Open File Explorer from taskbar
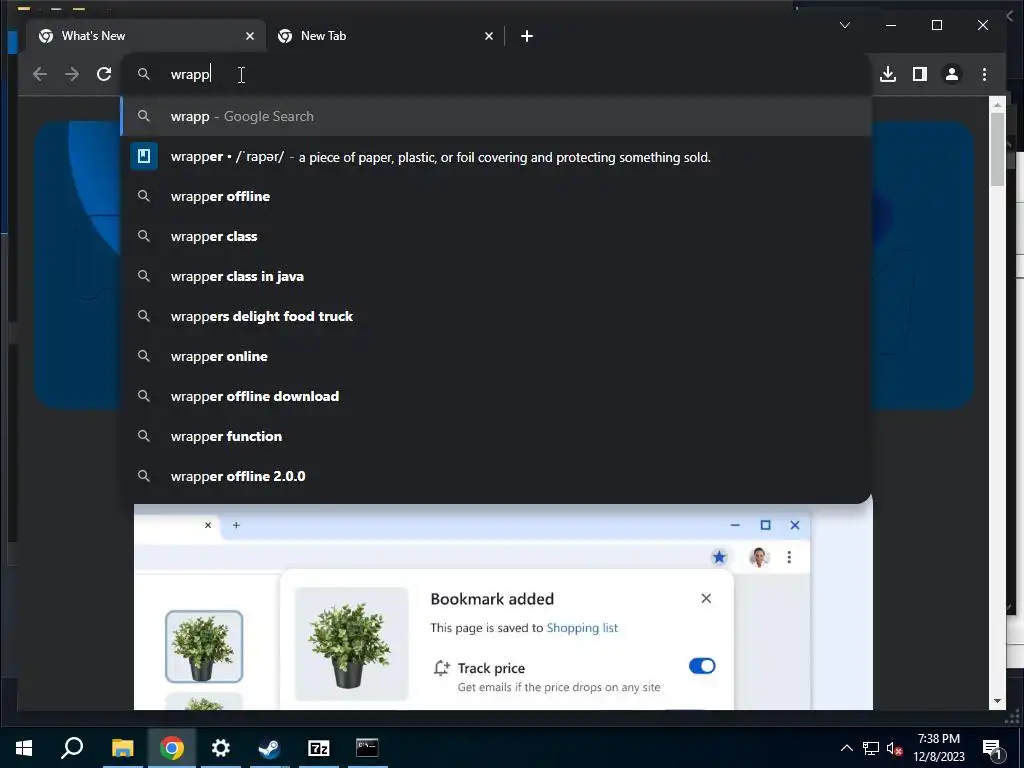This screenshot has height=768, width=1024. point(122,748)
